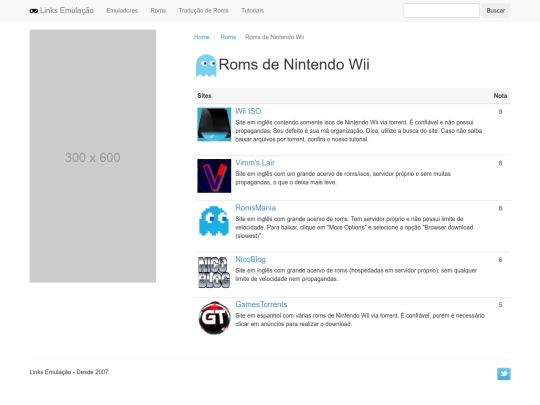Click the 300 x 600 ad placeholder
Image resolution: width=540 pixels, height=405 pixels.
click(x=93, y=156)
